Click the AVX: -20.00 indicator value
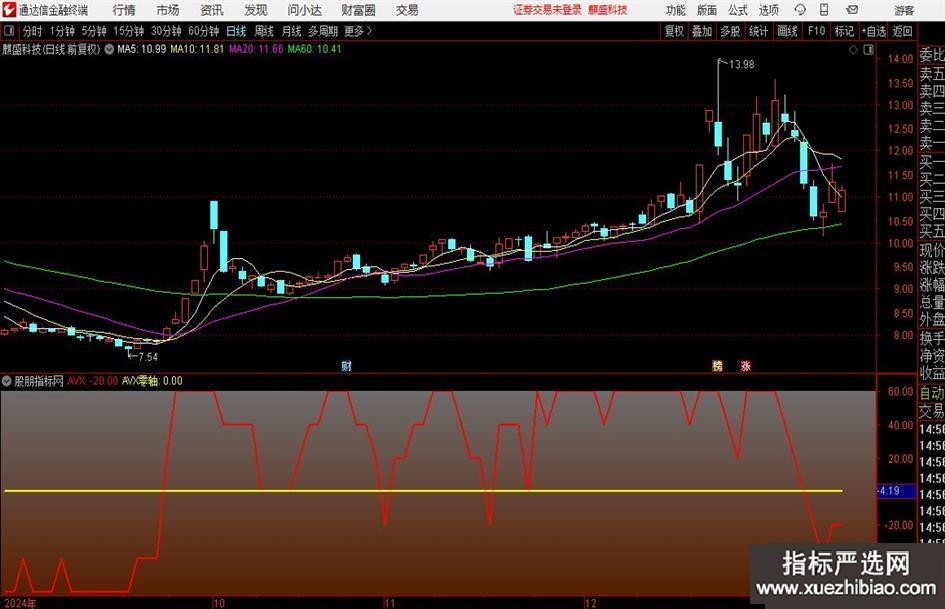This screenshot has width=945, height=609. pyautogui.click(x=92, y=381)
